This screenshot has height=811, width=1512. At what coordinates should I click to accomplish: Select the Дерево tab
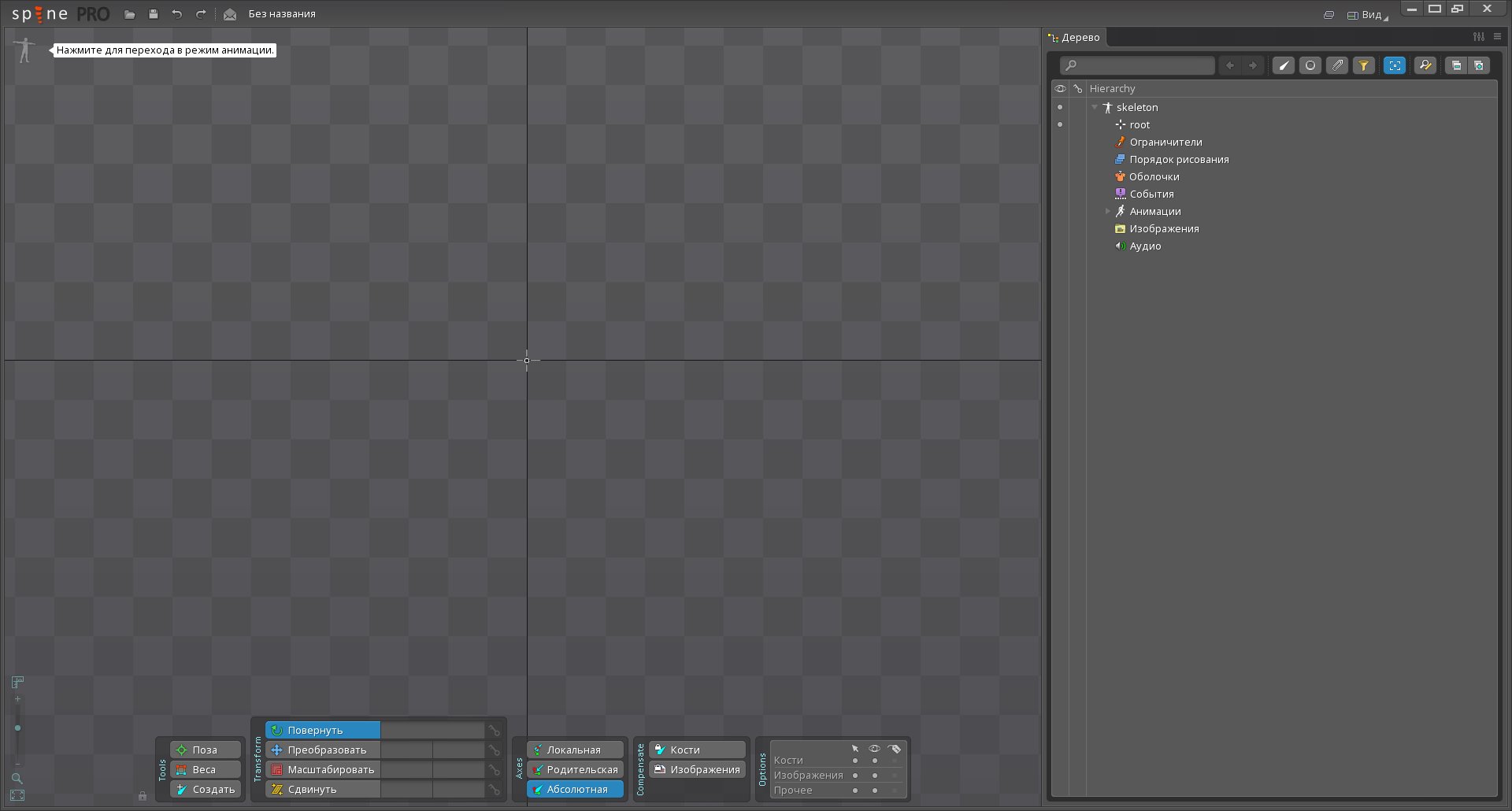point(1074,37)
